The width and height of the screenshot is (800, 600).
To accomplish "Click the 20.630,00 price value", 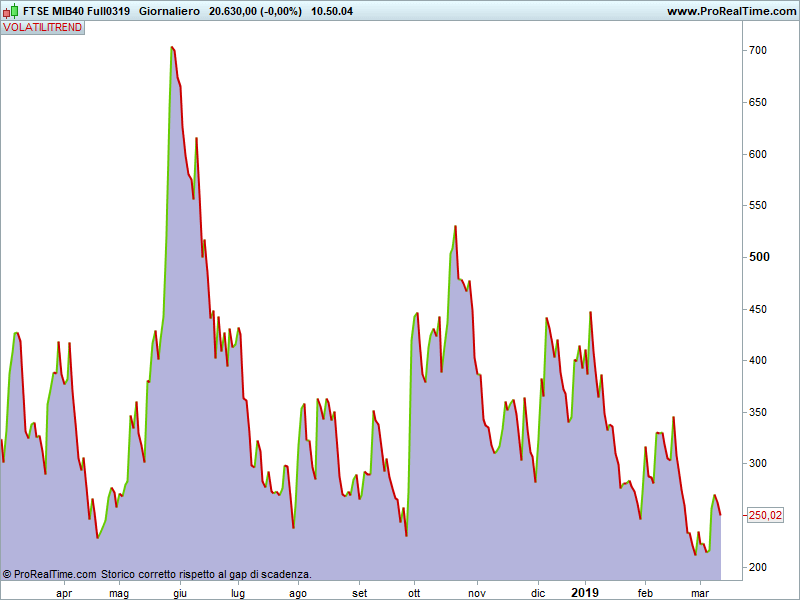I will tap(233, 11).
